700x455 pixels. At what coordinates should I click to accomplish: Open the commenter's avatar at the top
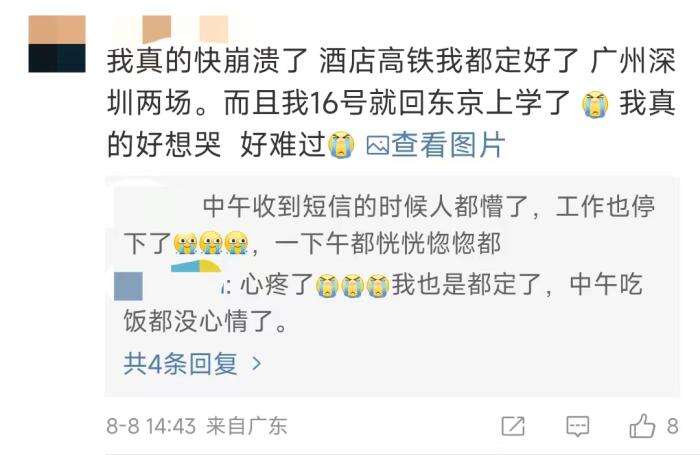point(57,44)
